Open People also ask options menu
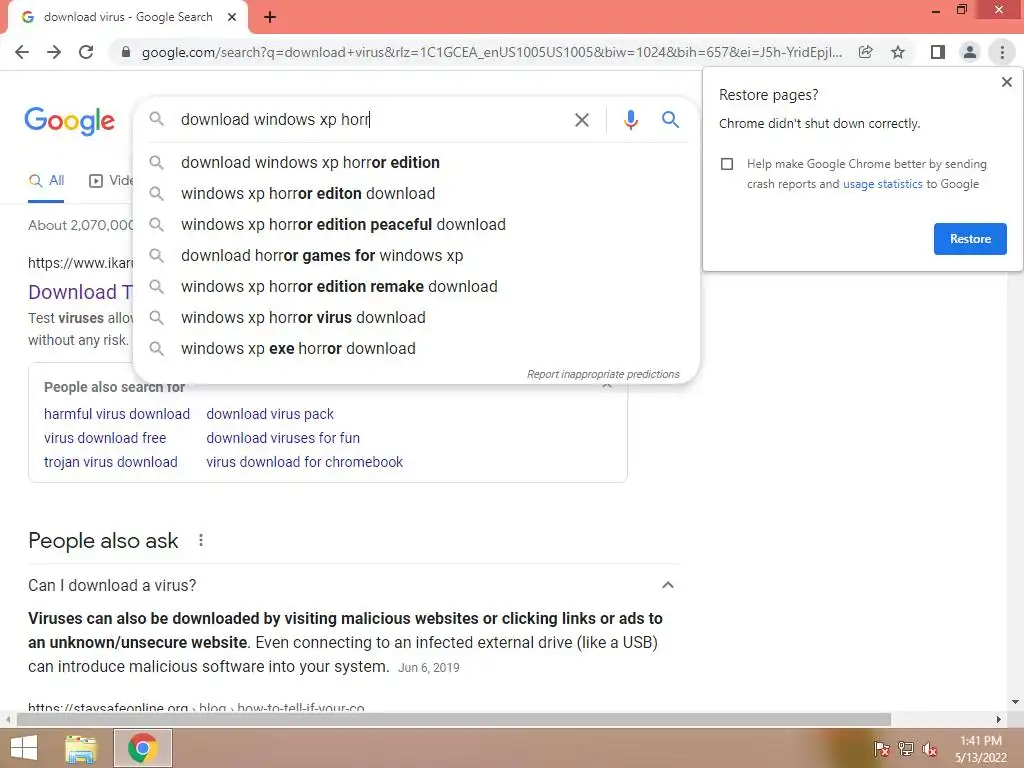This screenshot has width=1024, height=768. pos(201,540)
